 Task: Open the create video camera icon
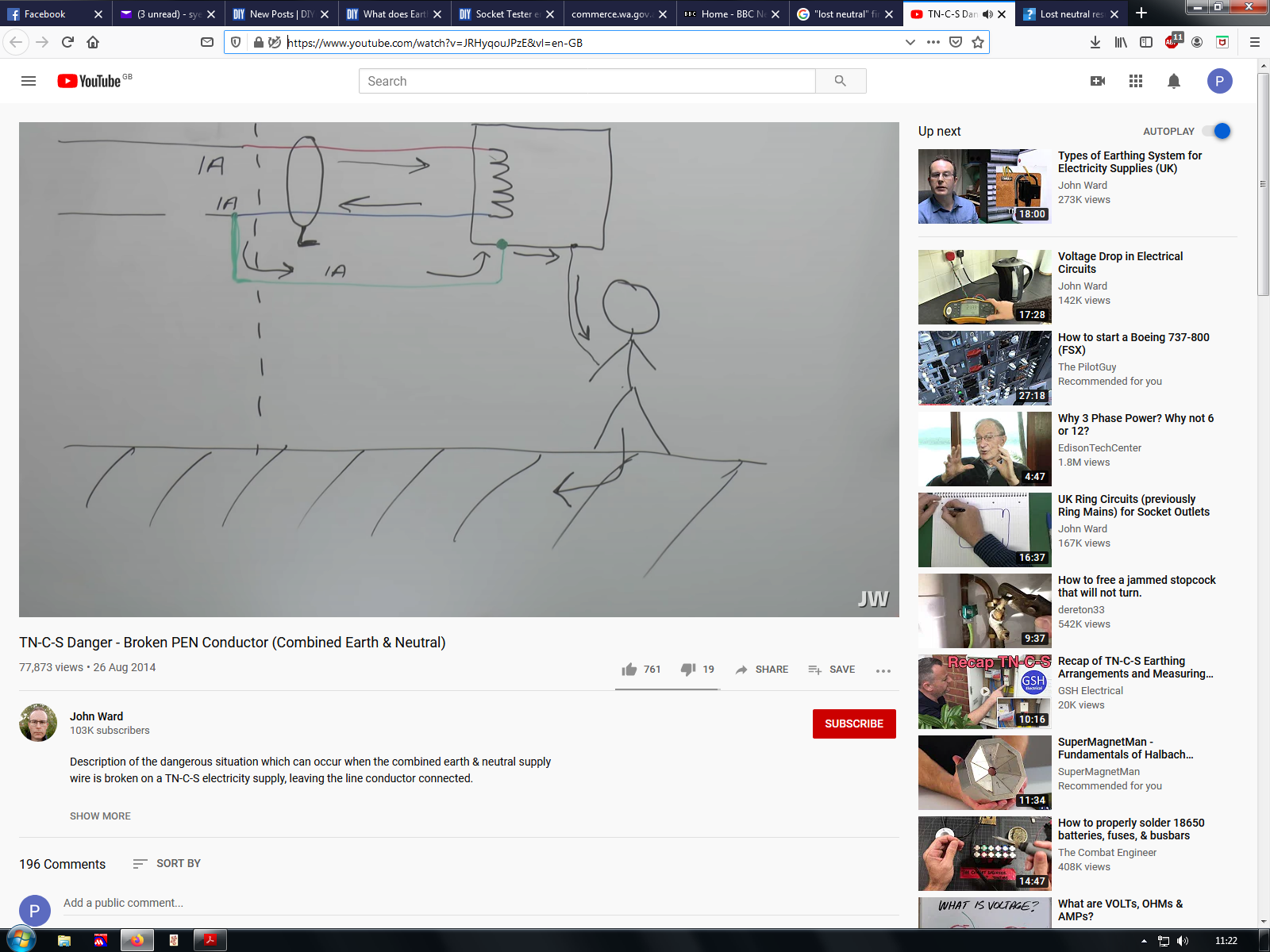pos(1098,81)
